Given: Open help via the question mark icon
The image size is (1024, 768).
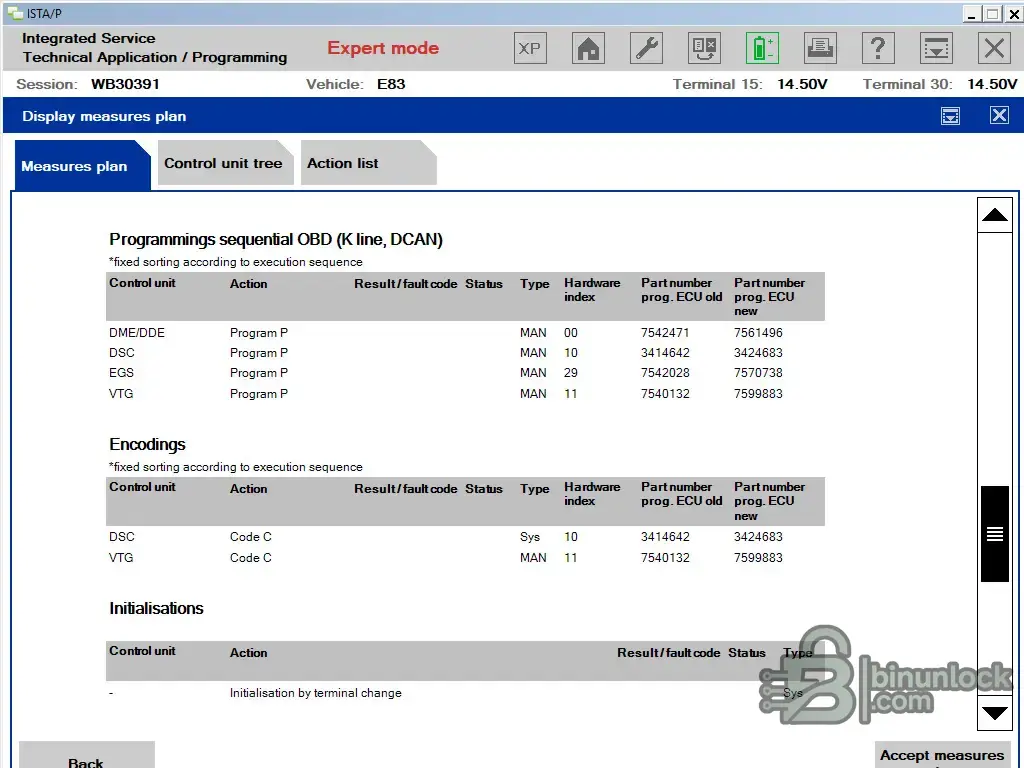Looking at the screenshot, I should click(878, 48).
